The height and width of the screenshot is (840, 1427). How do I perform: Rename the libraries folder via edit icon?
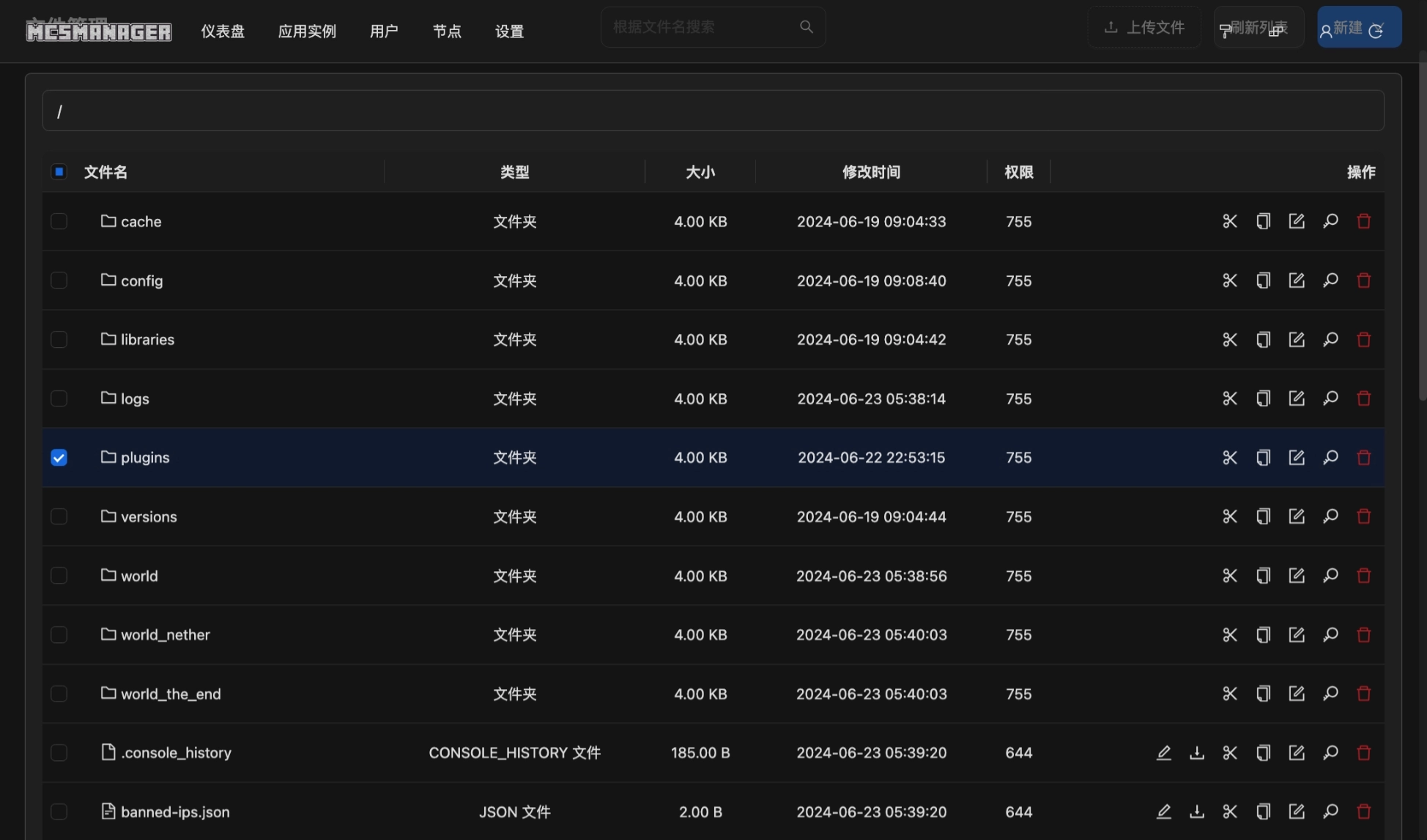click(x=1297, y=339)
